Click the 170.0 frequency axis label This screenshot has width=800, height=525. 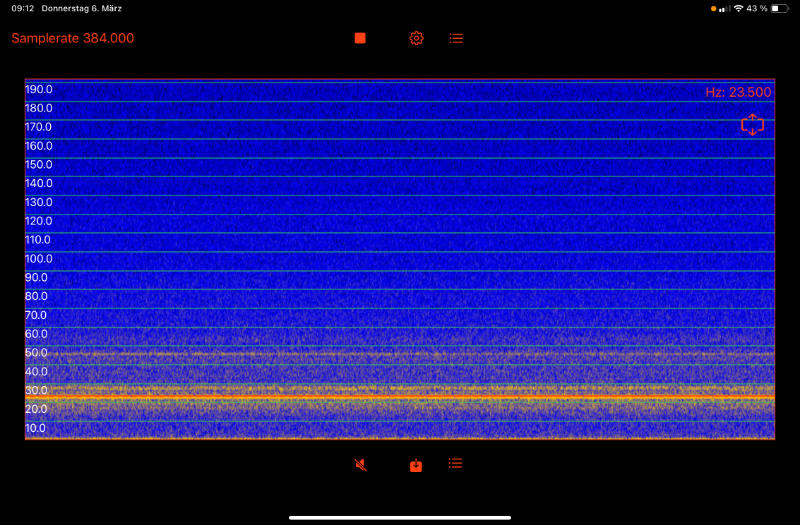point(39,127)
